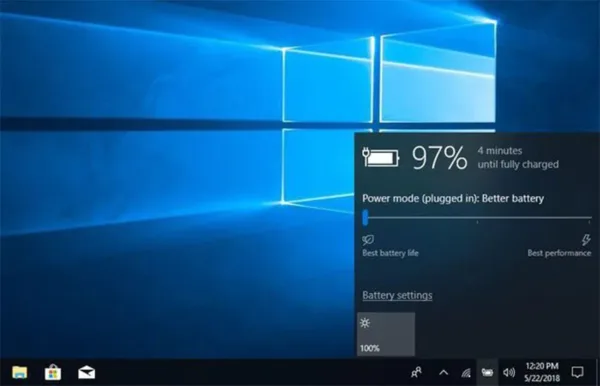Click the Best battery life leaf icon
This screenshot has width=600, height=386.
tap(368, 240)
